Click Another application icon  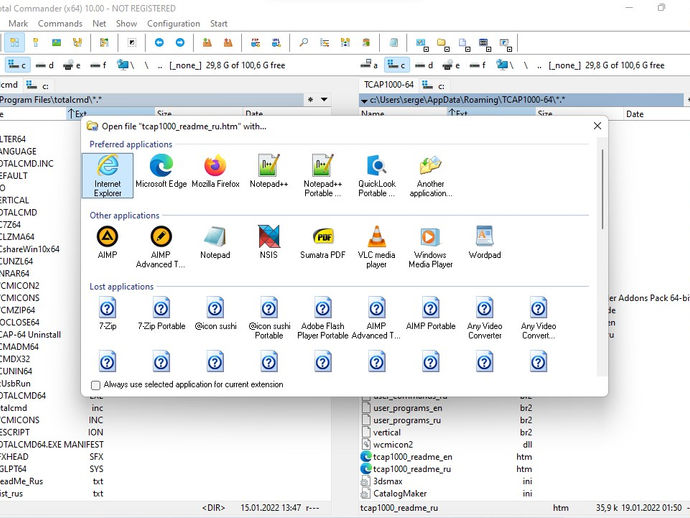(430, 176)
